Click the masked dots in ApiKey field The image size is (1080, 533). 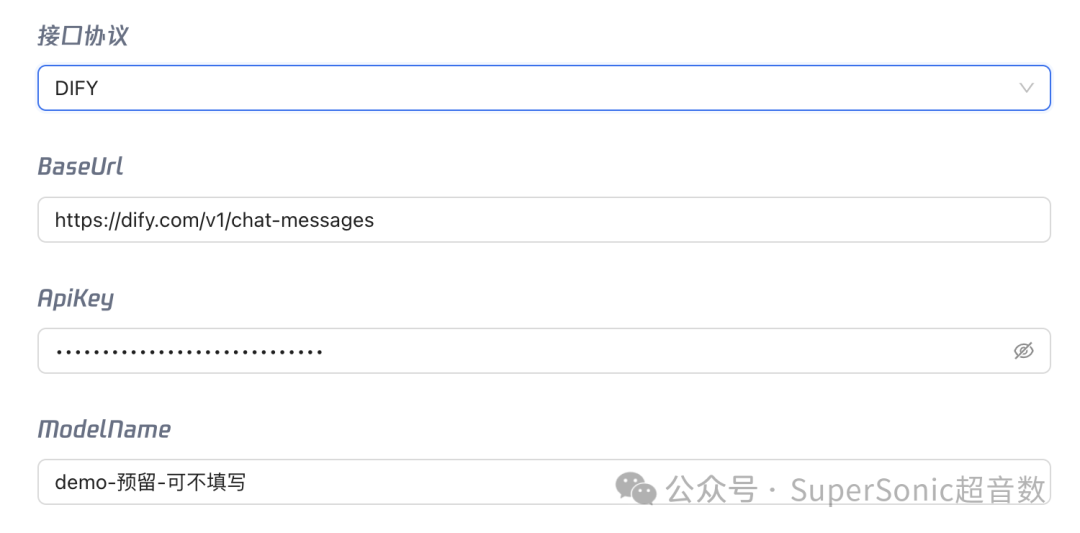[189, 352]
